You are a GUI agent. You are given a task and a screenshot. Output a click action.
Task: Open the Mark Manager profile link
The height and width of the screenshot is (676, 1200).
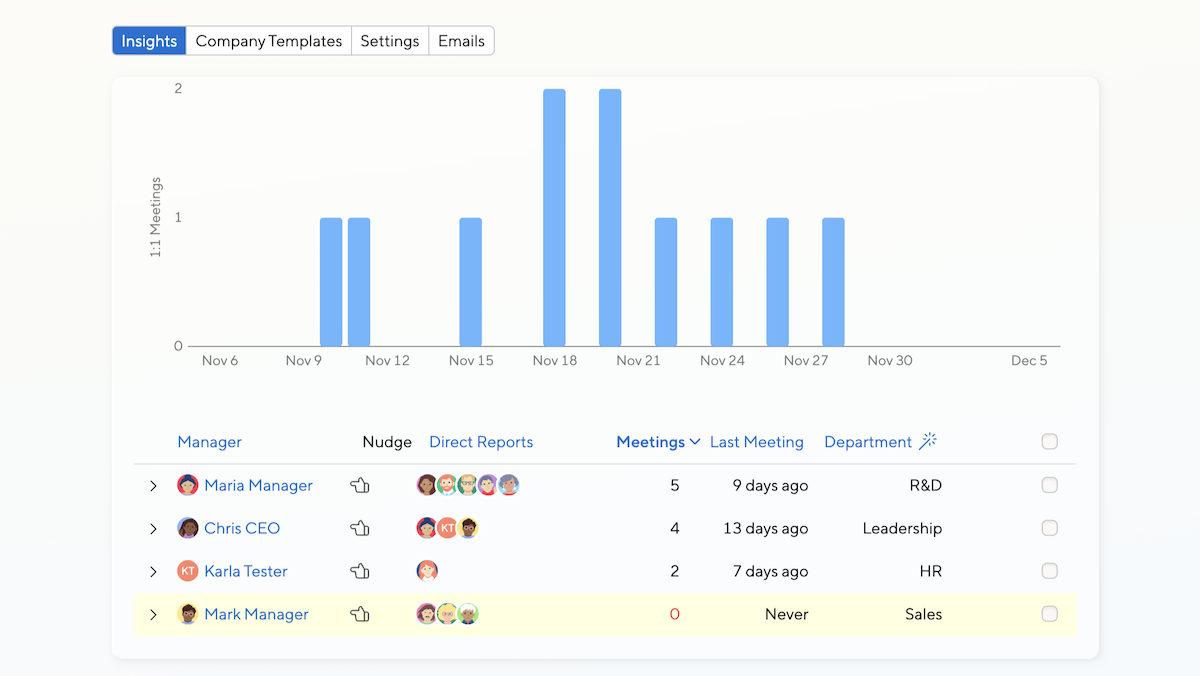[256, 614]
